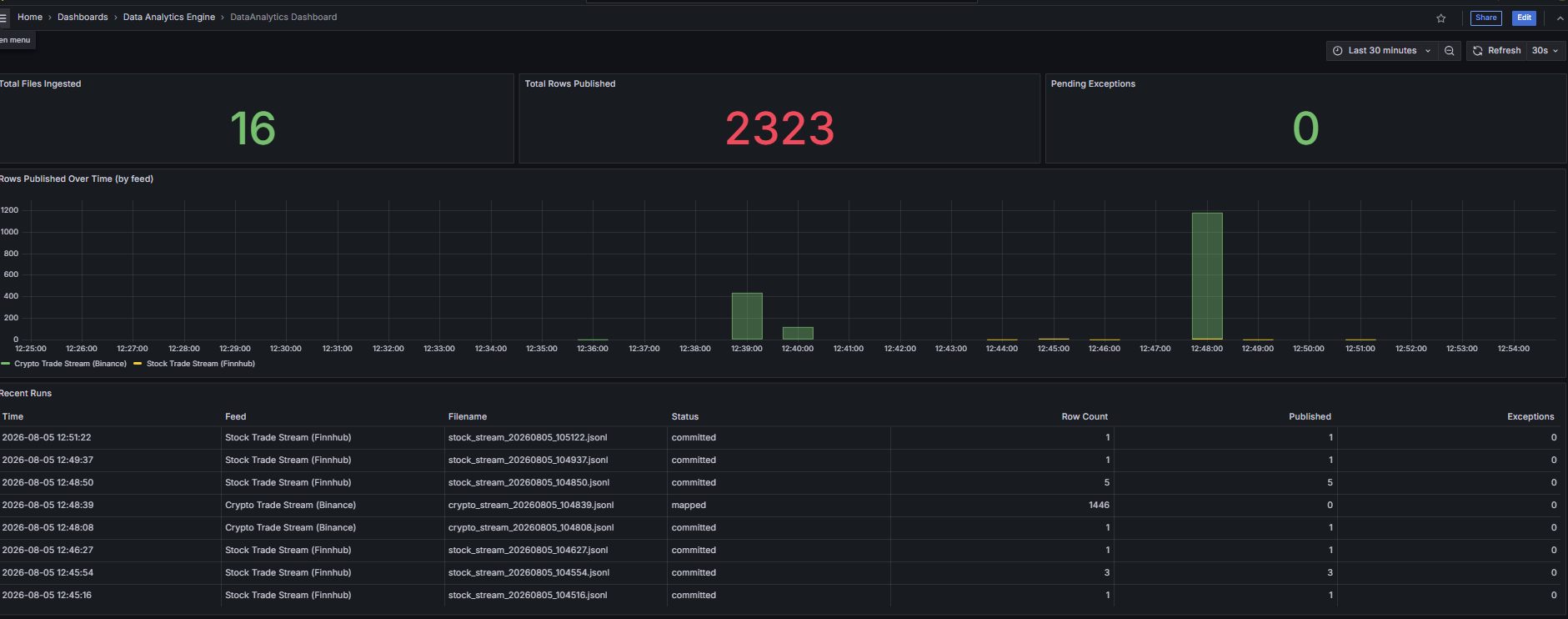
Task: Open the 30s refresh interval dropdown
Action: coord(1545,51)
